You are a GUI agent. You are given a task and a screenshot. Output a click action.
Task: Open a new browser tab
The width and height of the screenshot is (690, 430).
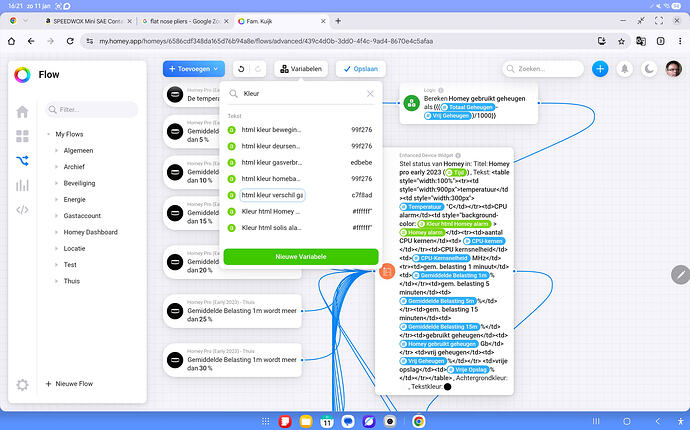[338, 21]
